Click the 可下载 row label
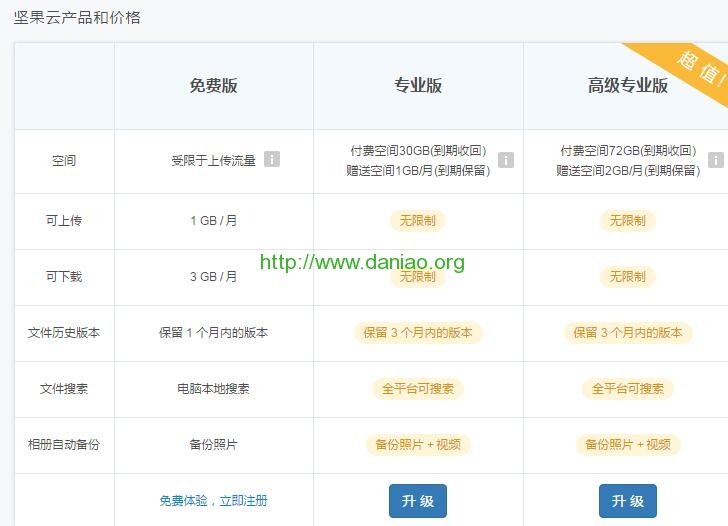 pyautogui.click(x=64, y=277)
